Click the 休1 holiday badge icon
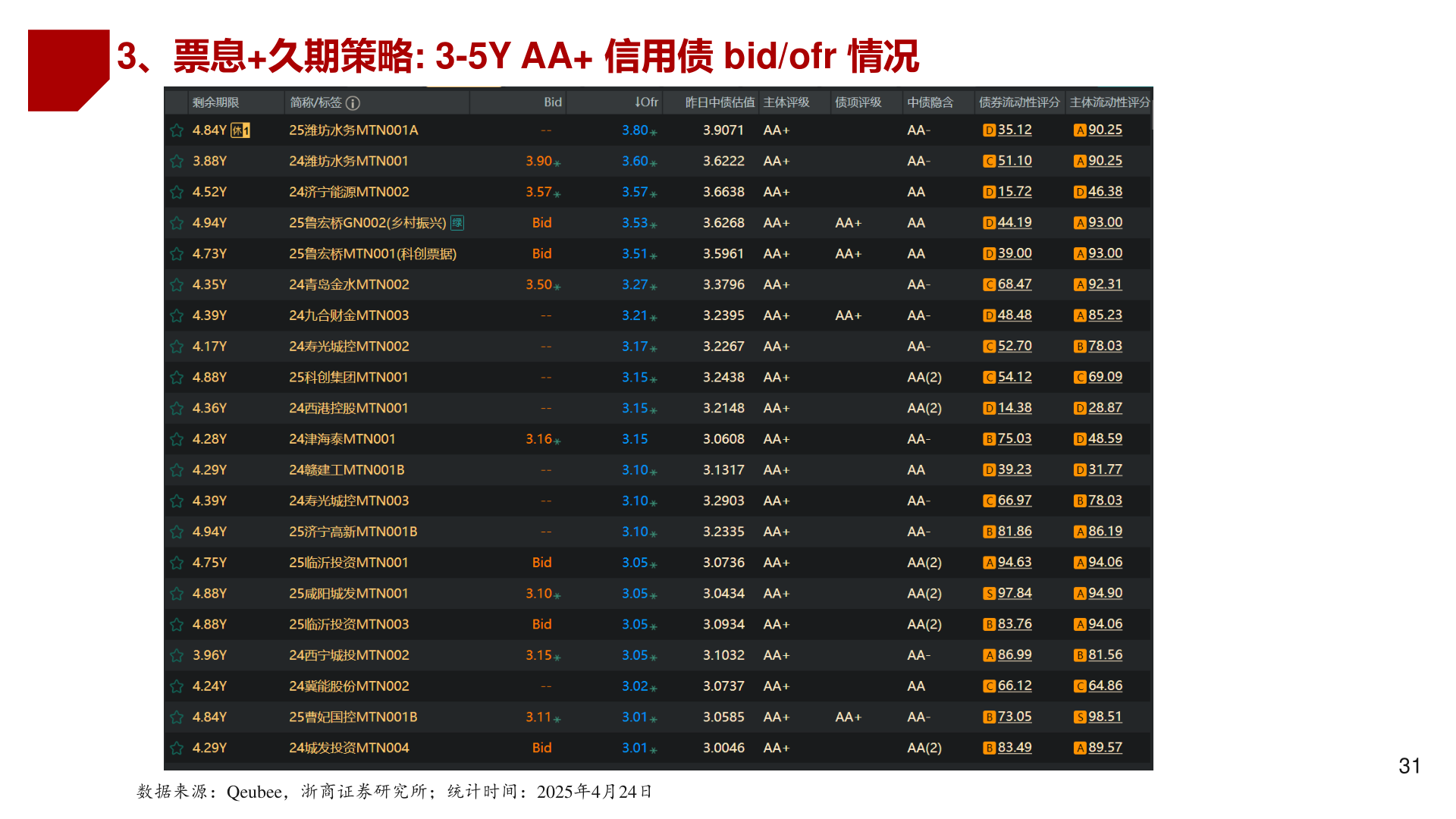1456x819 pixels. [240, 130]
